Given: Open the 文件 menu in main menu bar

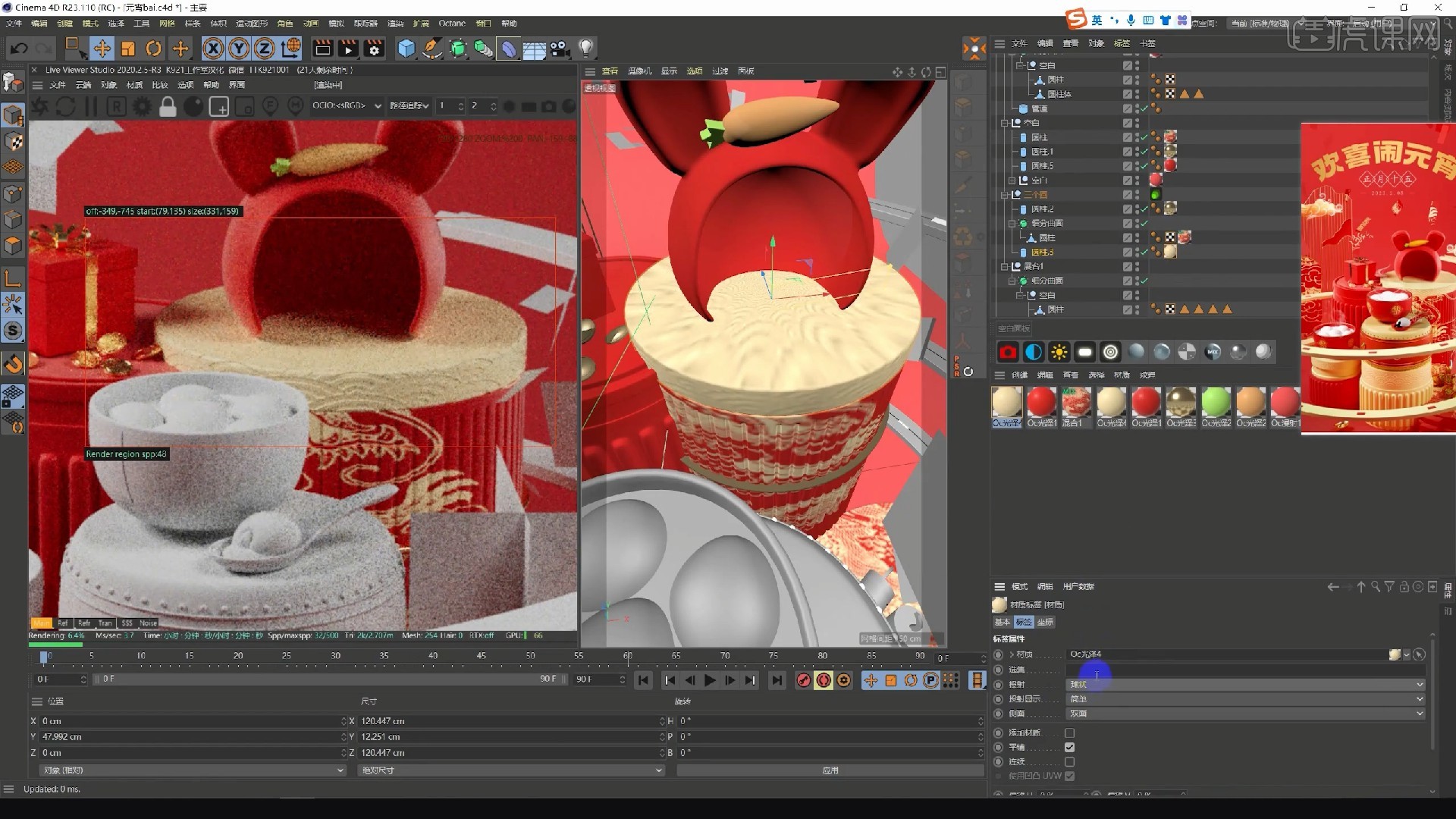Looking at the screenshot, I should click(14, 24).
